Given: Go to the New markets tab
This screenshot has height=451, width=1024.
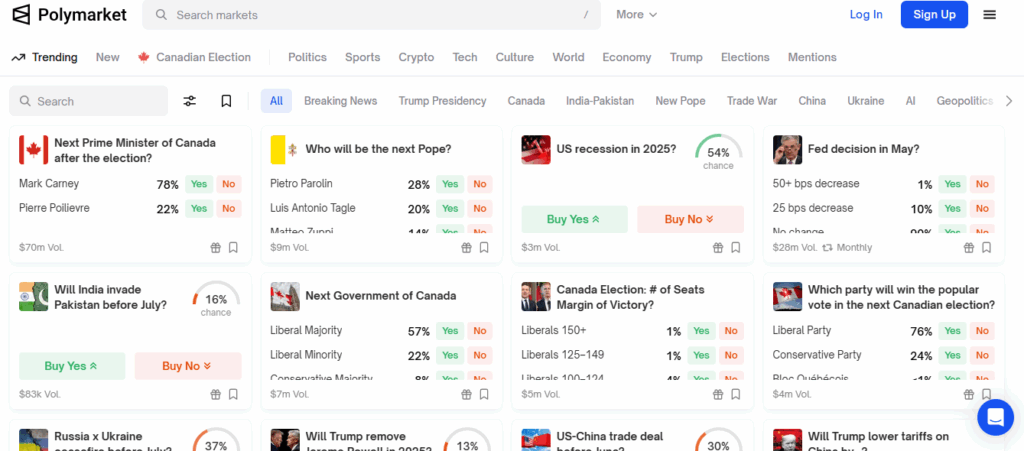Looking at the screenshot, I should coord(108,57).
